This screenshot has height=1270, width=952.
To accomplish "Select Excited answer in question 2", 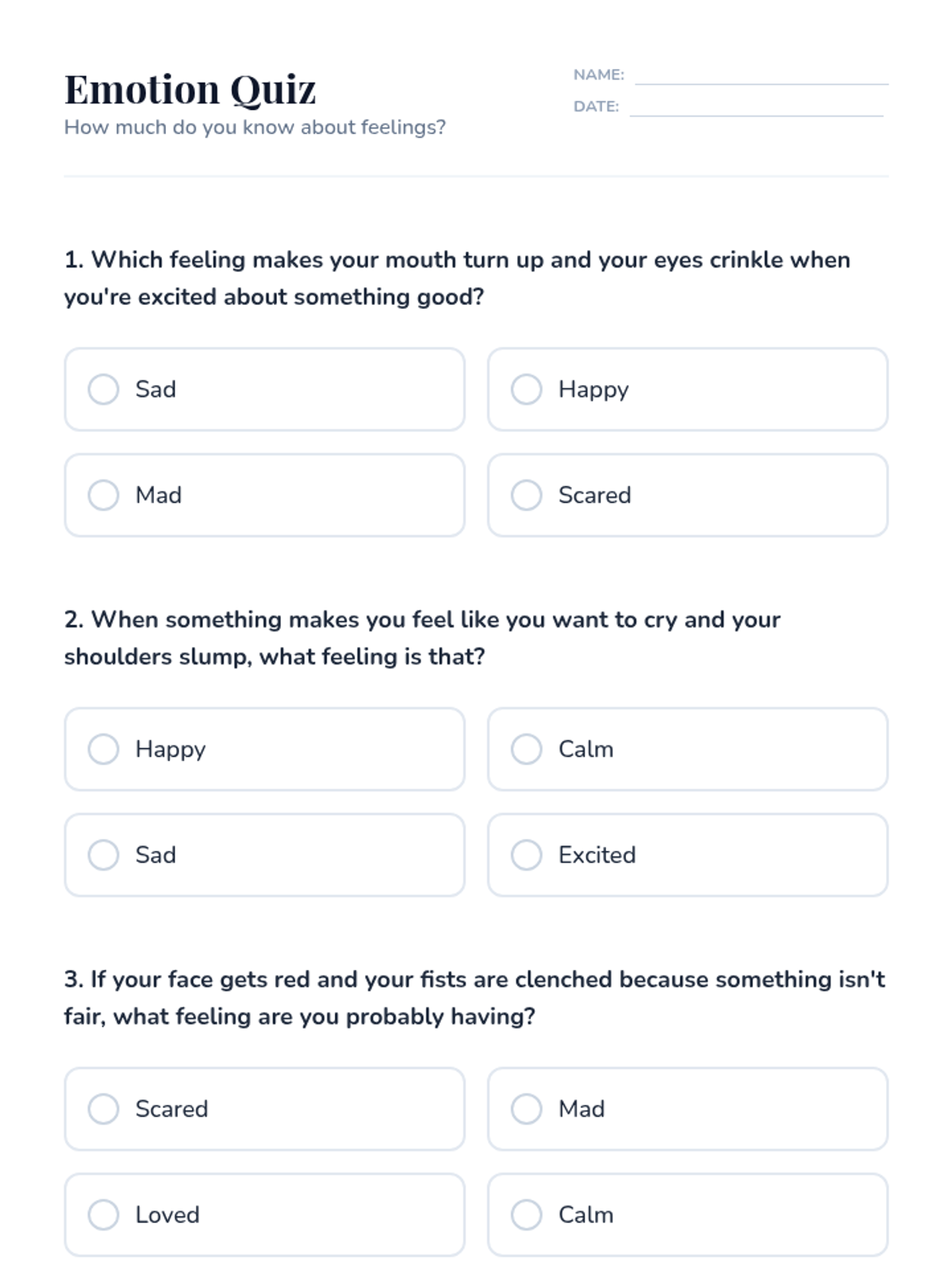I will [x=526, y=855].
